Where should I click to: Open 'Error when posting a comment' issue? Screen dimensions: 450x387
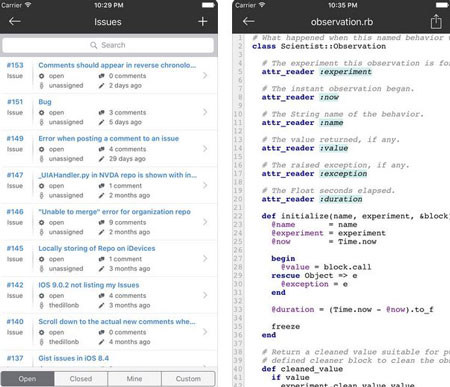(x=109, y=139)
